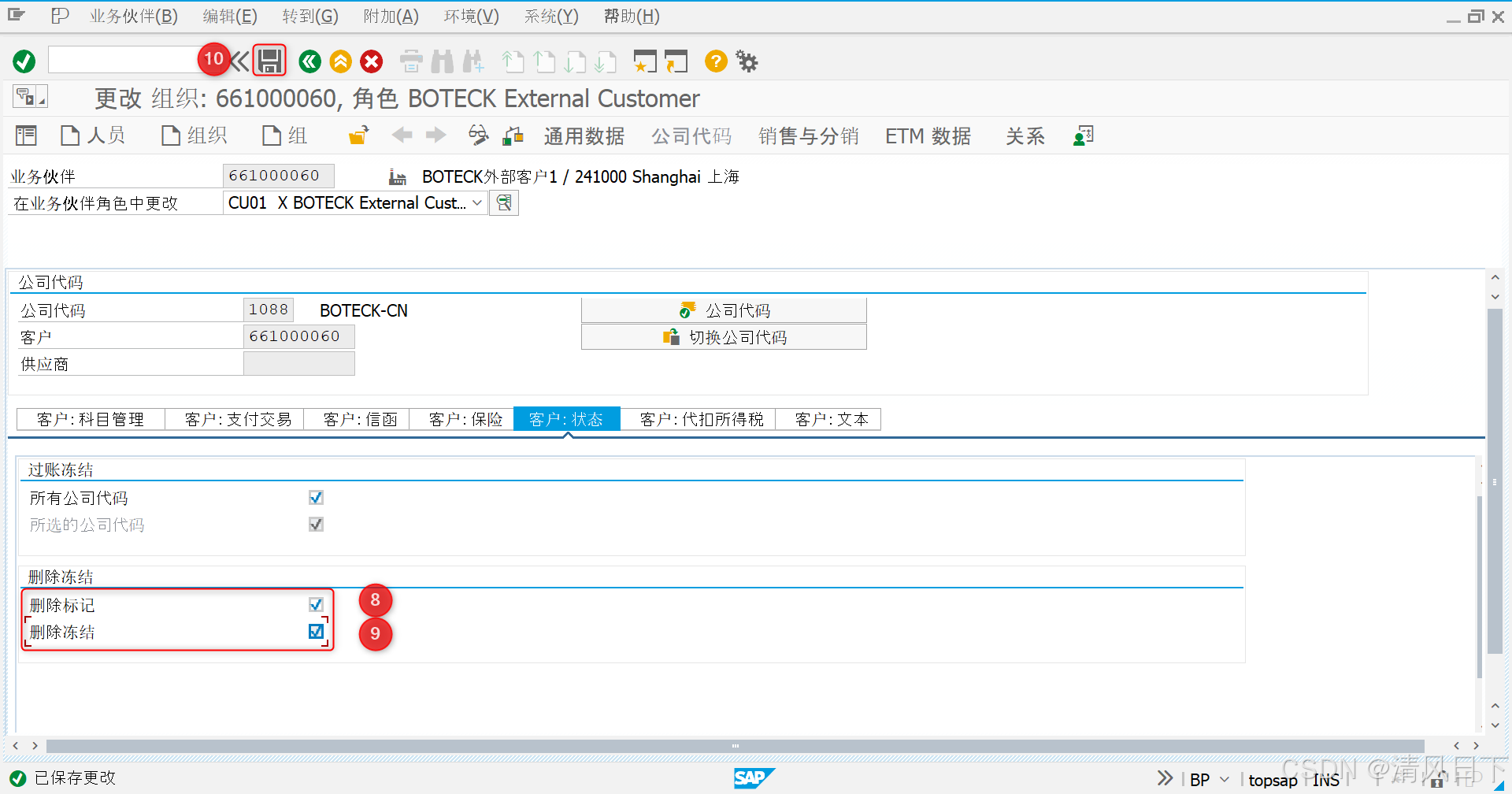1512x794 pixels.
Task: Toggle the 所有公司代码 checkbox
Action: click(316, 497)
